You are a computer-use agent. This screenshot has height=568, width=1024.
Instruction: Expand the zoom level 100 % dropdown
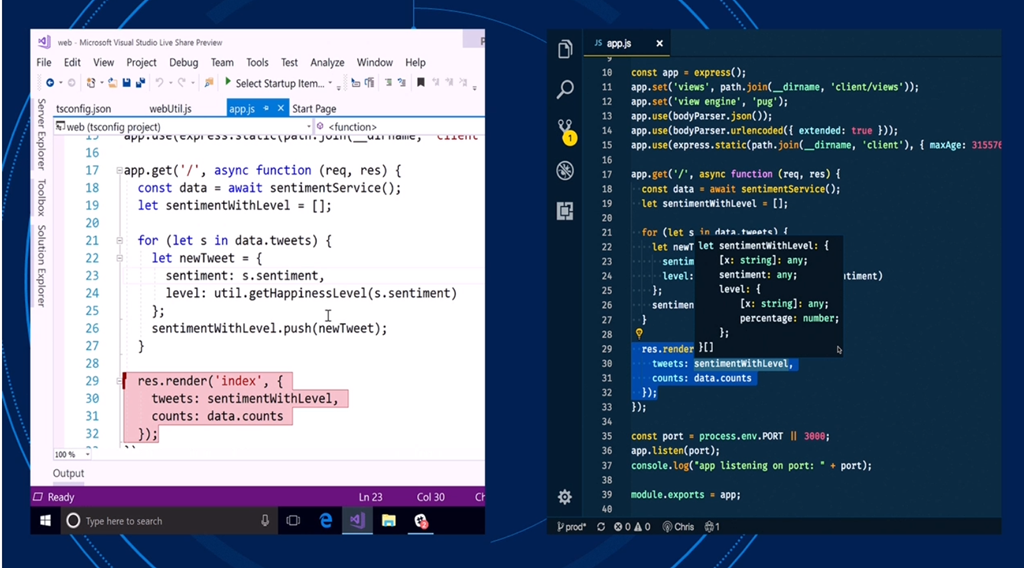tap(69, 454)
